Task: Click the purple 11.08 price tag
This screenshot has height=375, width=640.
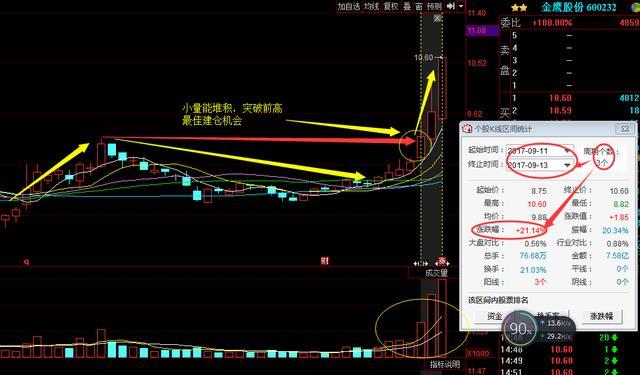Action: 482,31
